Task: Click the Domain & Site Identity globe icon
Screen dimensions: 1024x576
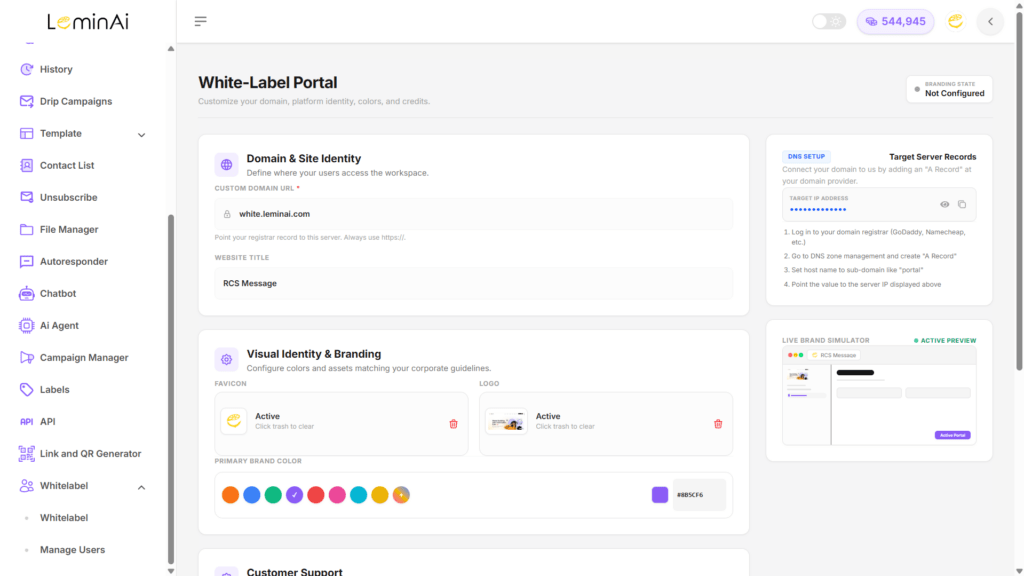Action: click(x=227, y=165)
